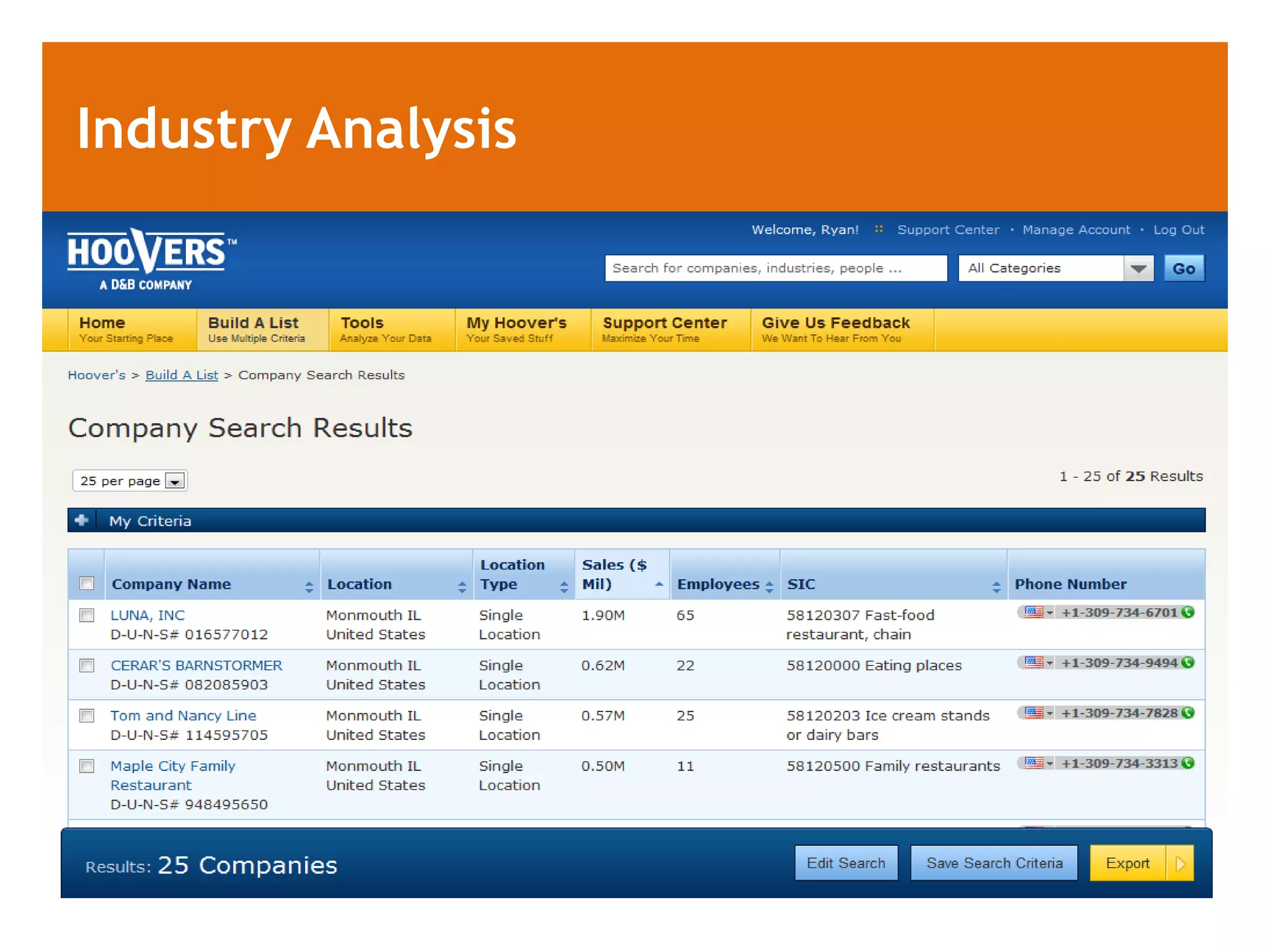Viewport: 1270px width, 952px height.
Task: Open flag dropdown for LUNA, INC phone
Action: (1038, 612)
